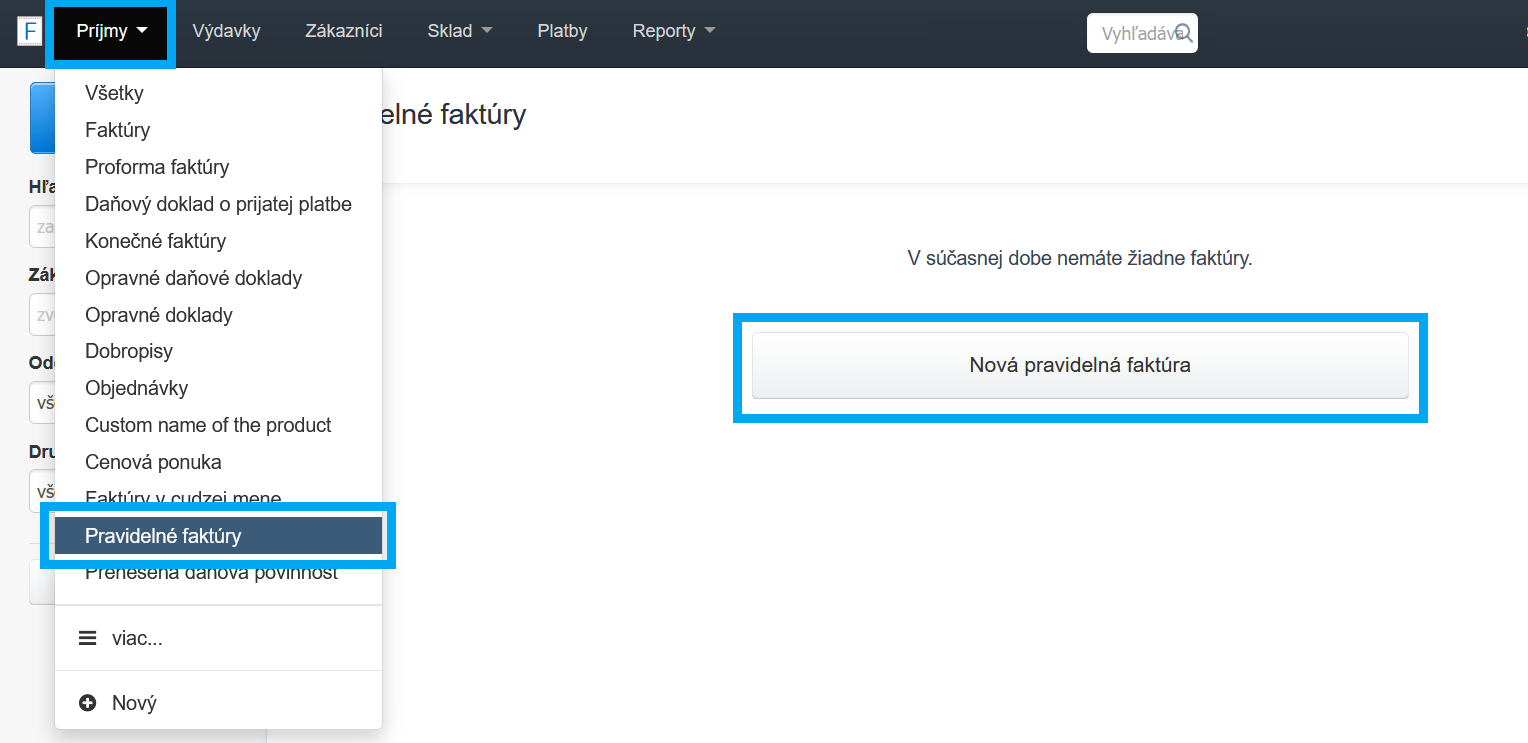Select Objednávky in the dropdown list
Viewport: 1528px width, 743px height.
[136, 388]
